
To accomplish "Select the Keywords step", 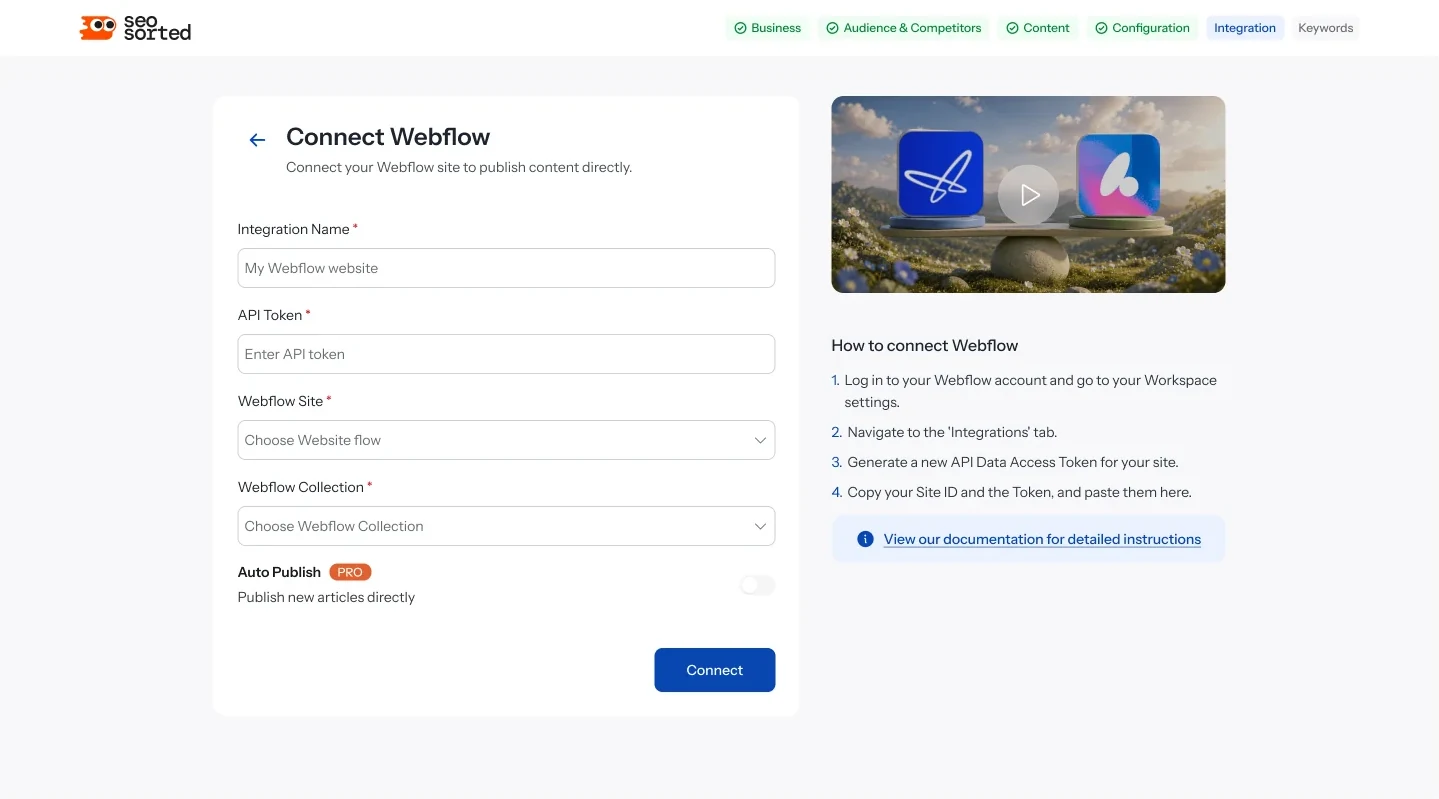I will click(1325, 28).
